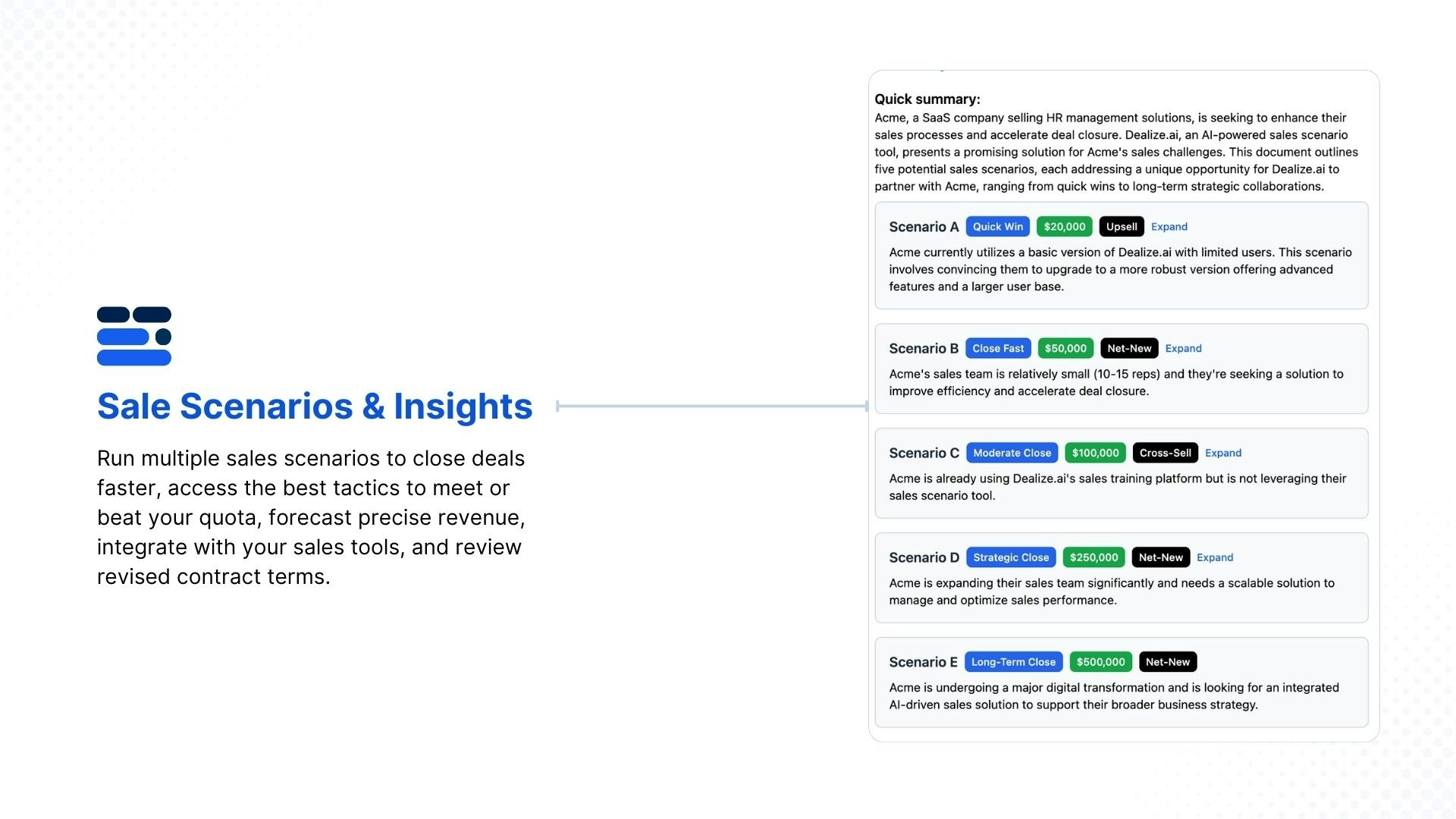
Task: Click the Strategic Close tag
Action: click(1011, 557)
